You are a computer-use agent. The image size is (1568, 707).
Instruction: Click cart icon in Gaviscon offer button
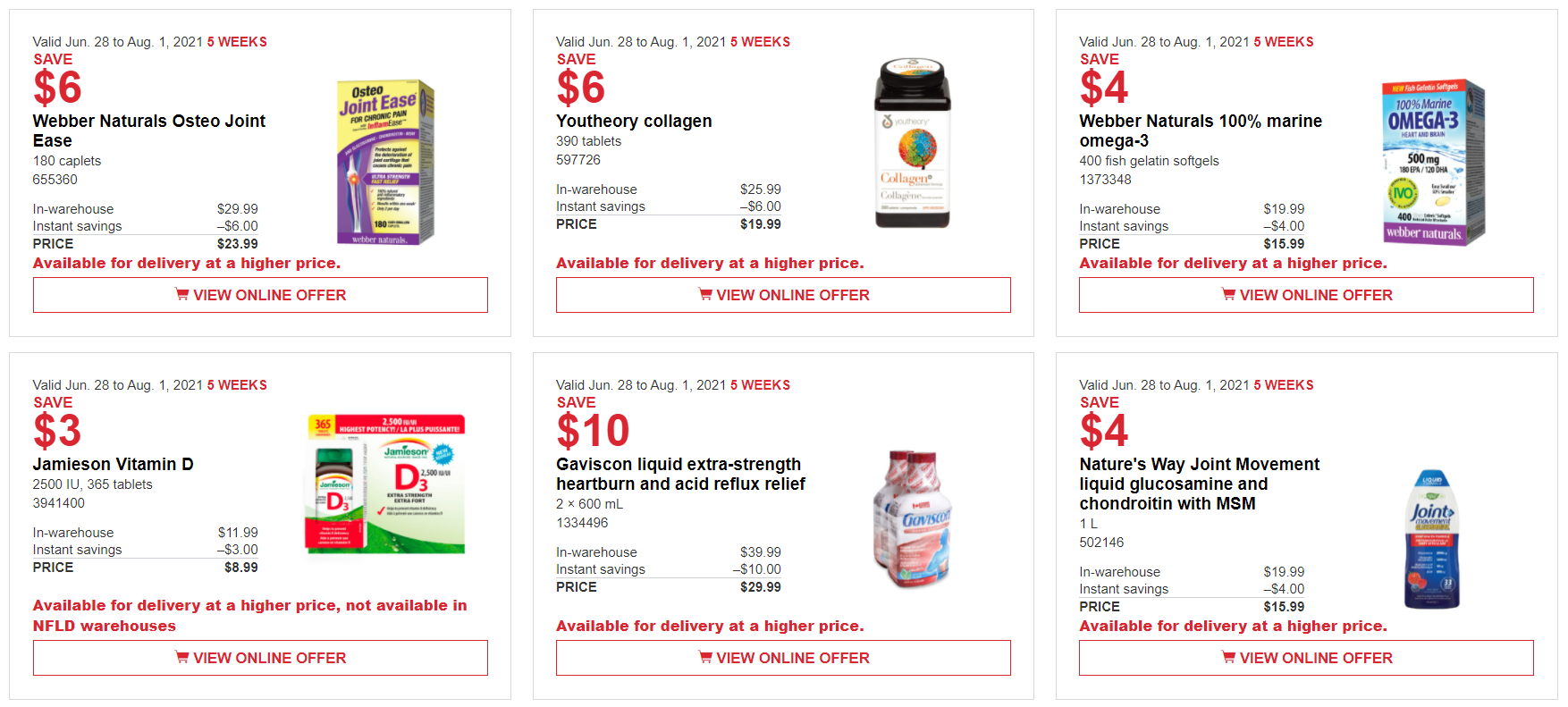705,657
